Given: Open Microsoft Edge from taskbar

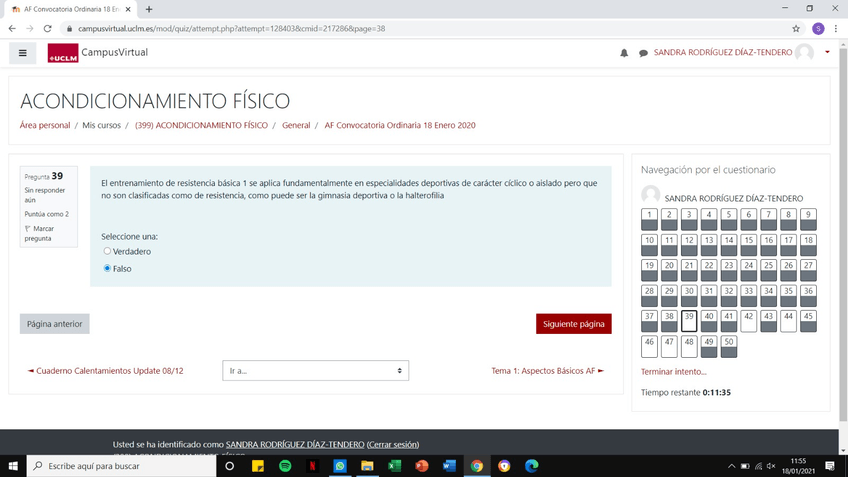Looking at the screenshot, I should (532, 466).
